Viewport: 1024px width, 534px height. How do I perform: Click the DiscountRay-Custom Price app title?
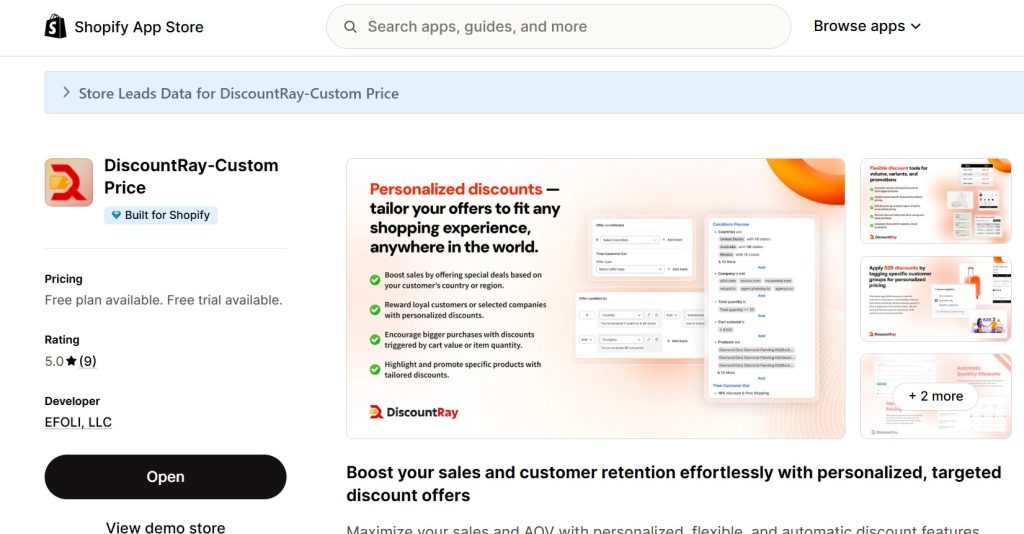tap(191, 176)
